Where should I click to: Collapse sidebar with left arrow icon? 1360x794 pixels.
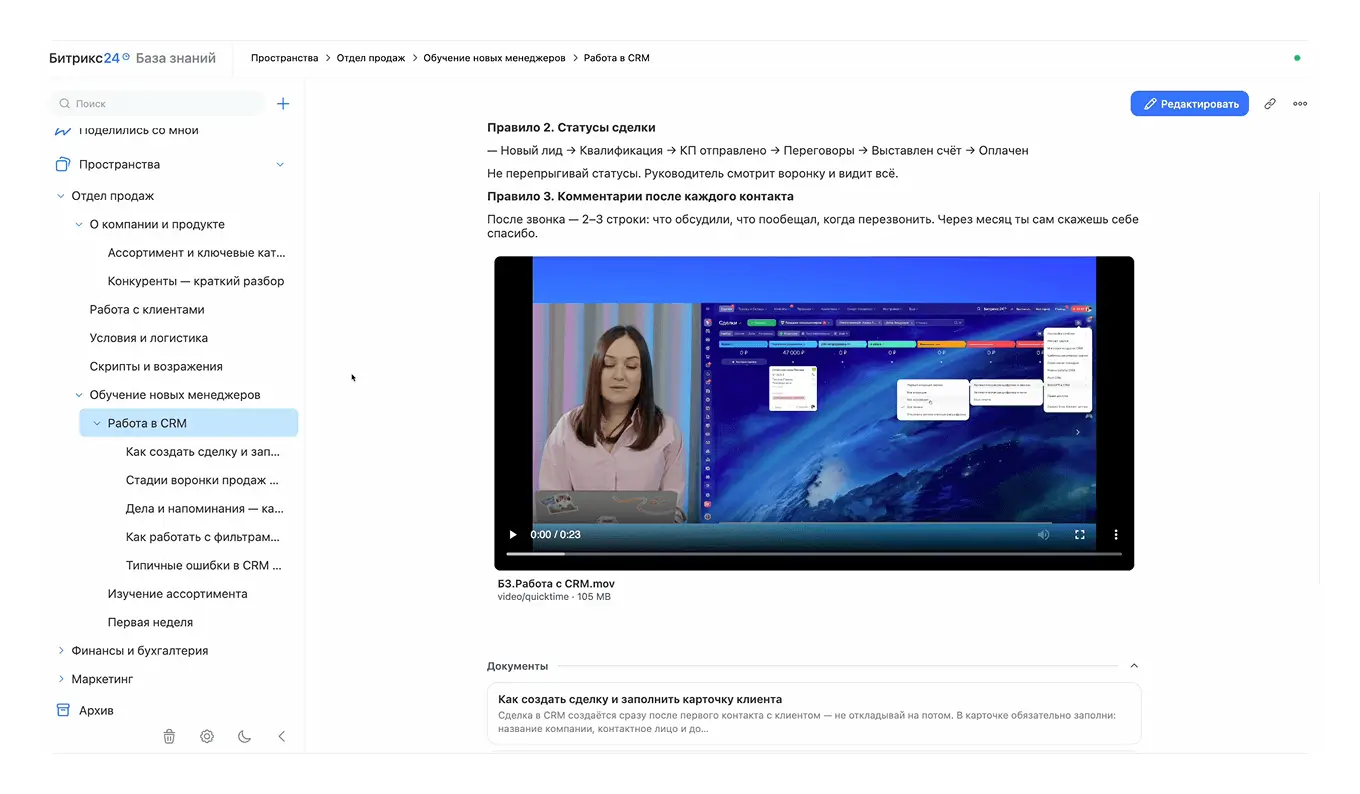click(281, 736)
